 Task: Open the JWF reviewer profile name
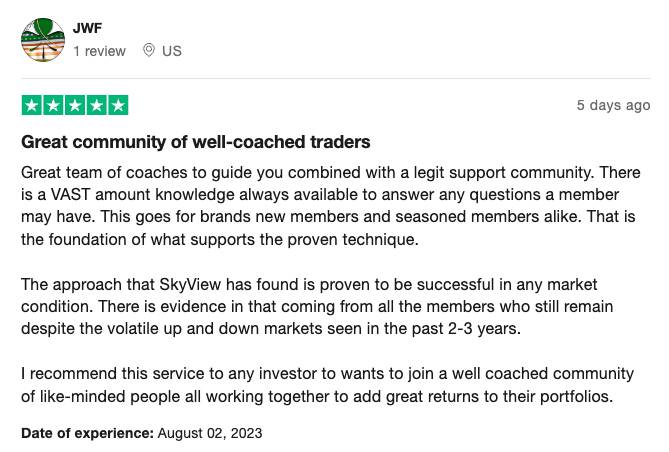pyautogui.click(x=87, y=28)
